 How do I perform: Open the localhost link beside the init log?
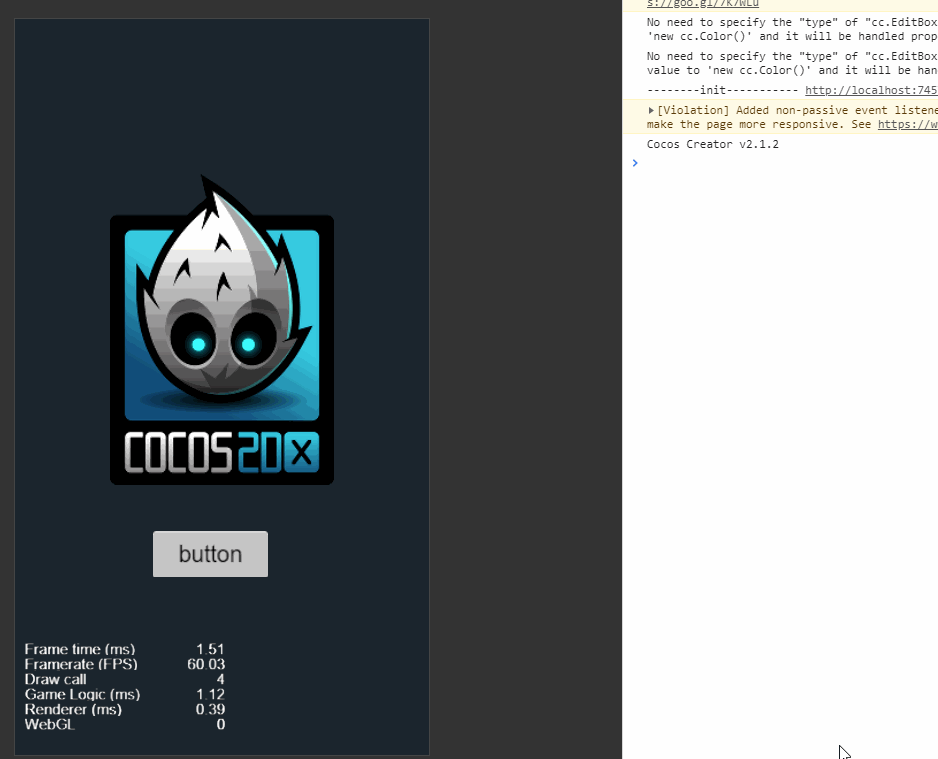[x=871, y=90]
